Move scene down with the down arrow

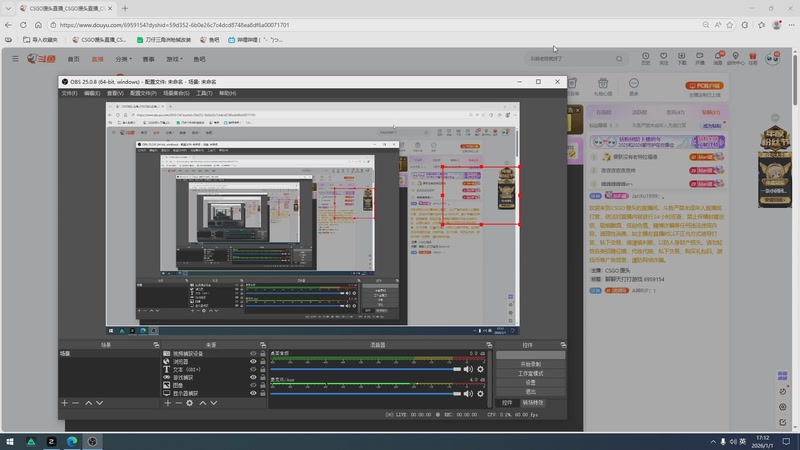(x=99, y=403)
